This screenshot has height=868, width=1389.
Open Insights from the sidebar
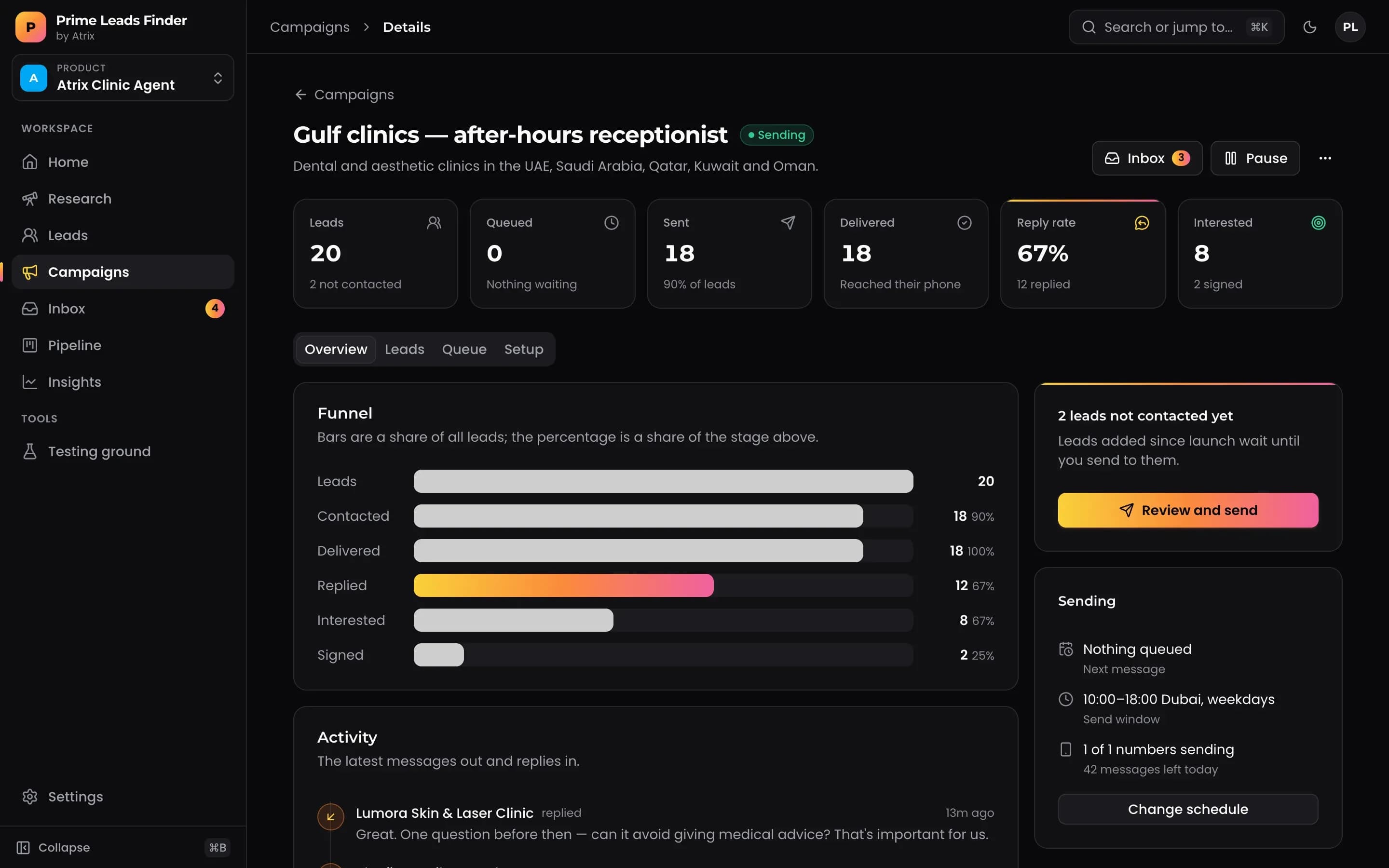click(123, 382)
